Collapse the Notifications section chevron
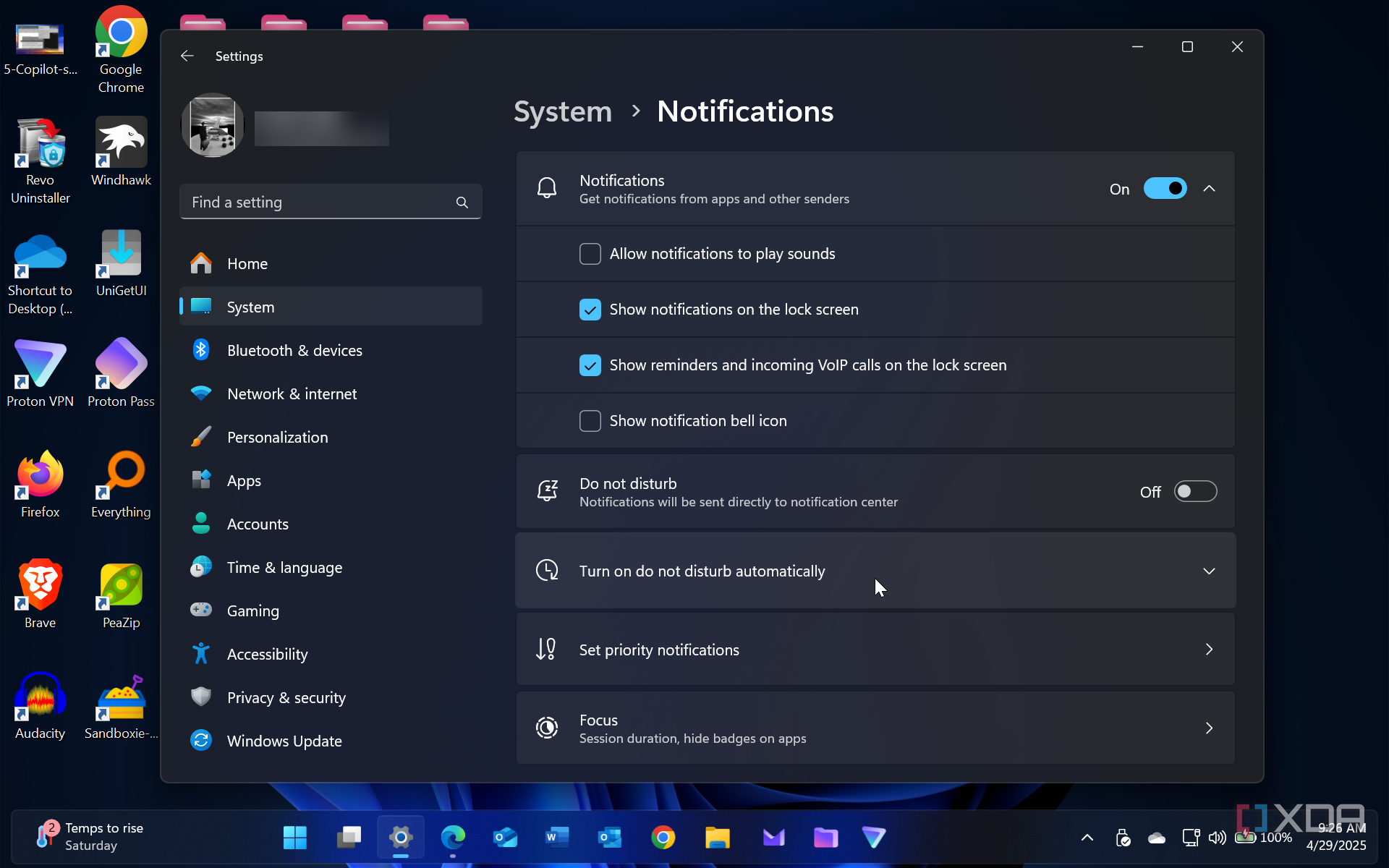 click(x=1209, y=189)
